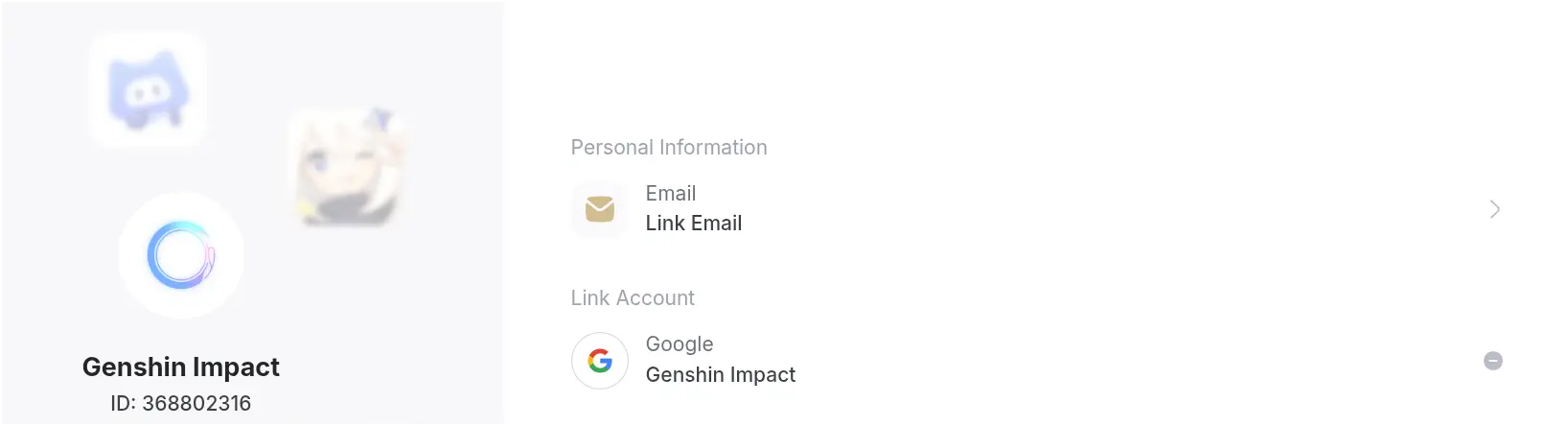Image resolution: width=1568 pixels, height=426 pixels.
Task: Select the Link Email text
Action: point(693,224)
